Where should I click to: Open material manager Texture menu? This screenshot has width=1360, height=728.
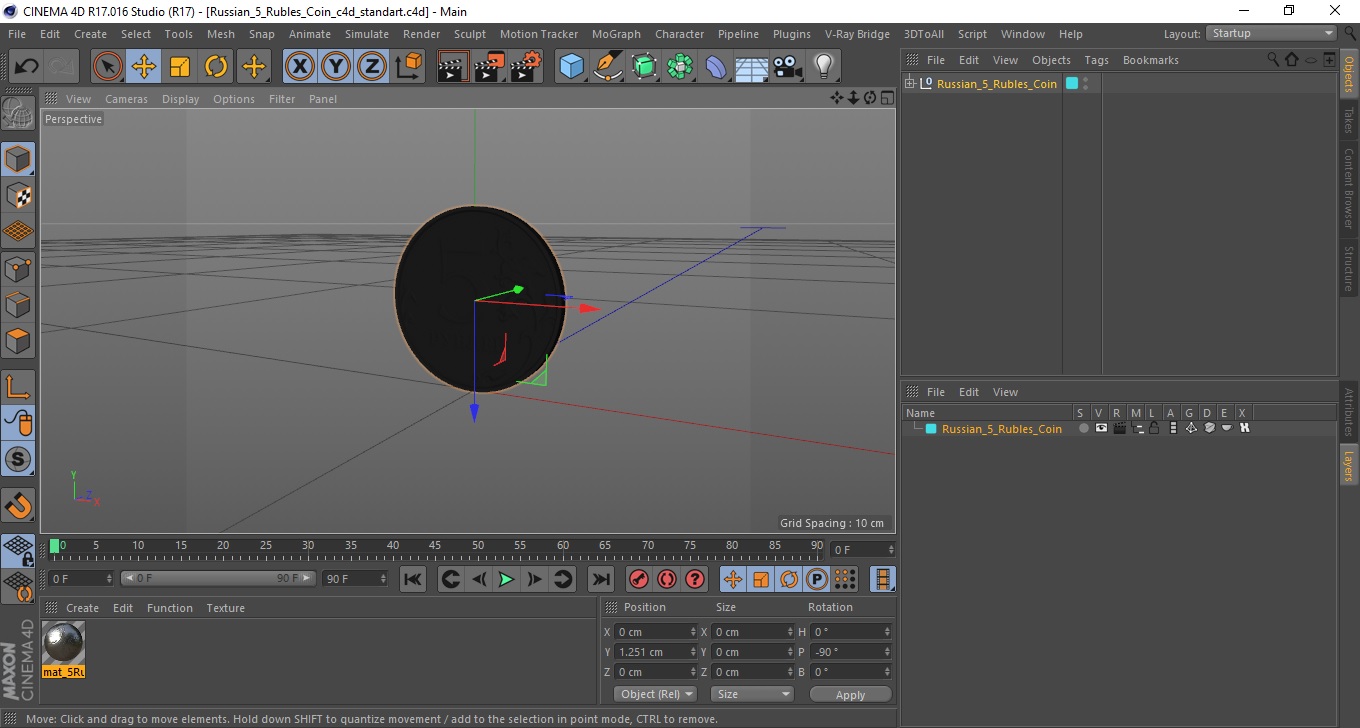pos(225,608)
